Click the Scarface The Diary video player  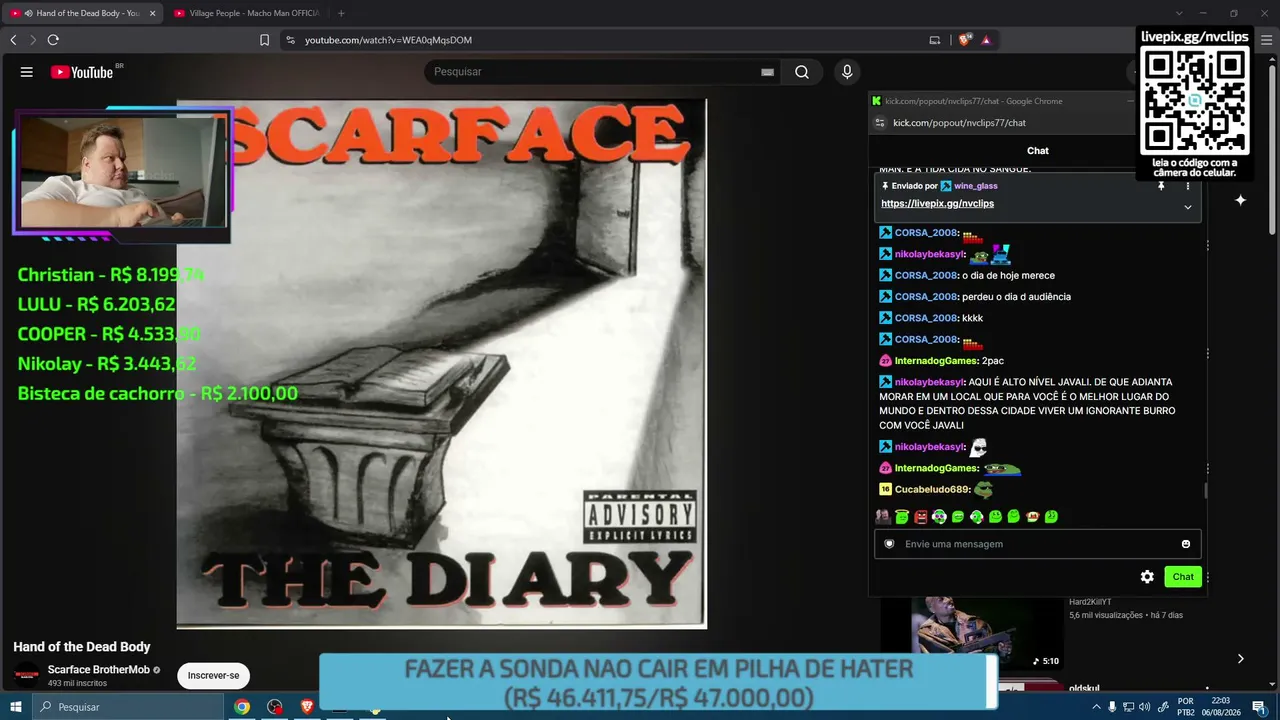tap(441, 364)
